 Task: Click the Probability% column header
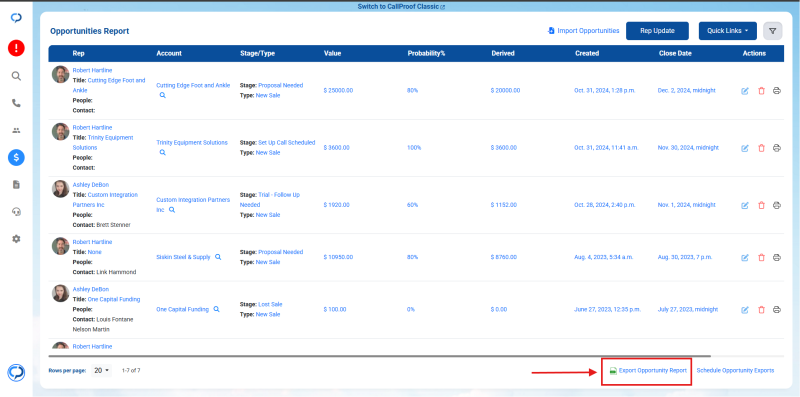click(427, 53)
